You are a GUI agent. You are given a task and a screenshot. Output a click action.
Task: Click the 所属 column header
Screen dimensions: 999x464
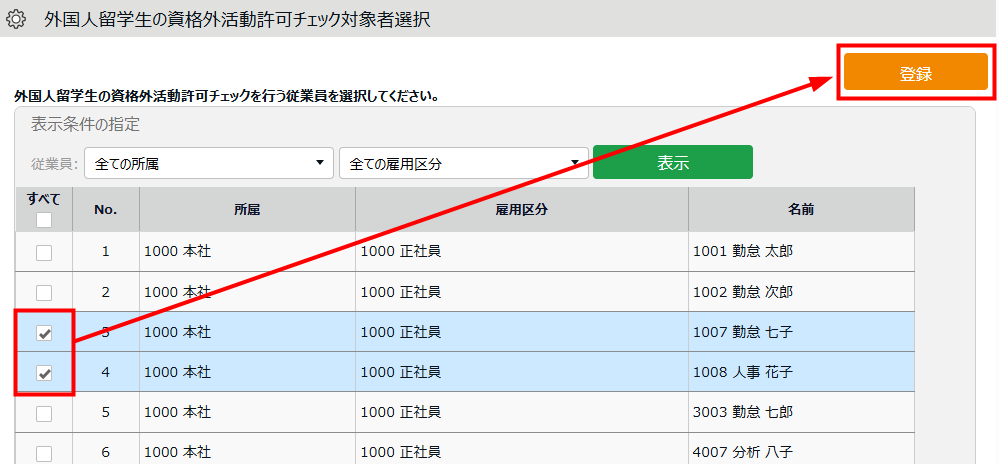click(x=247, y=210)
